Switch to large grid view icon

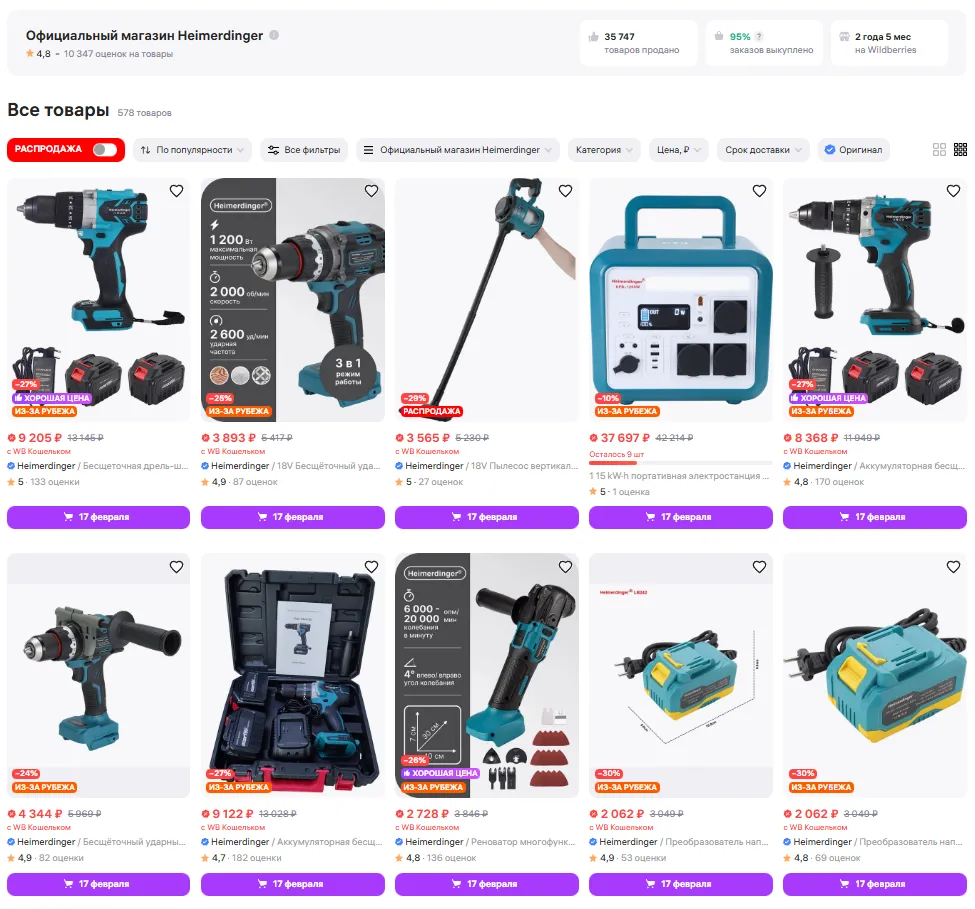pos(940,150)
